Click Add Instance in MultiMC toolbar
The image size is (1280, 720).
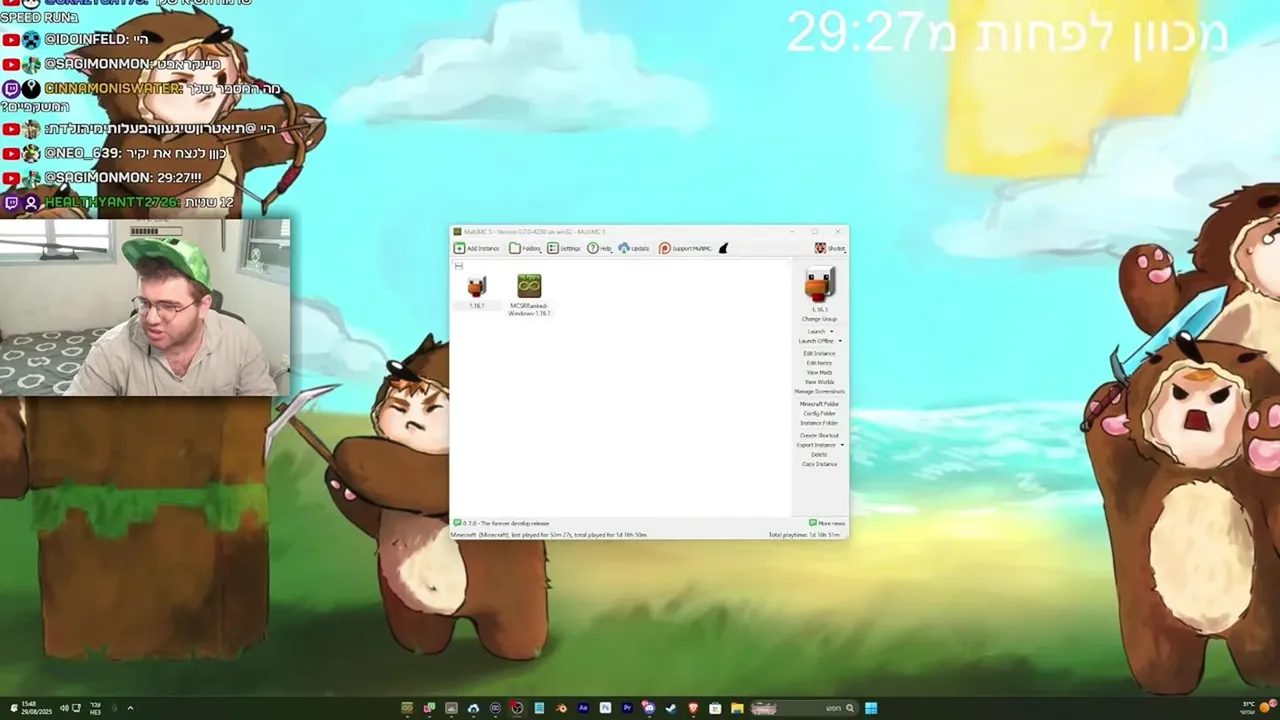[477, 248]
